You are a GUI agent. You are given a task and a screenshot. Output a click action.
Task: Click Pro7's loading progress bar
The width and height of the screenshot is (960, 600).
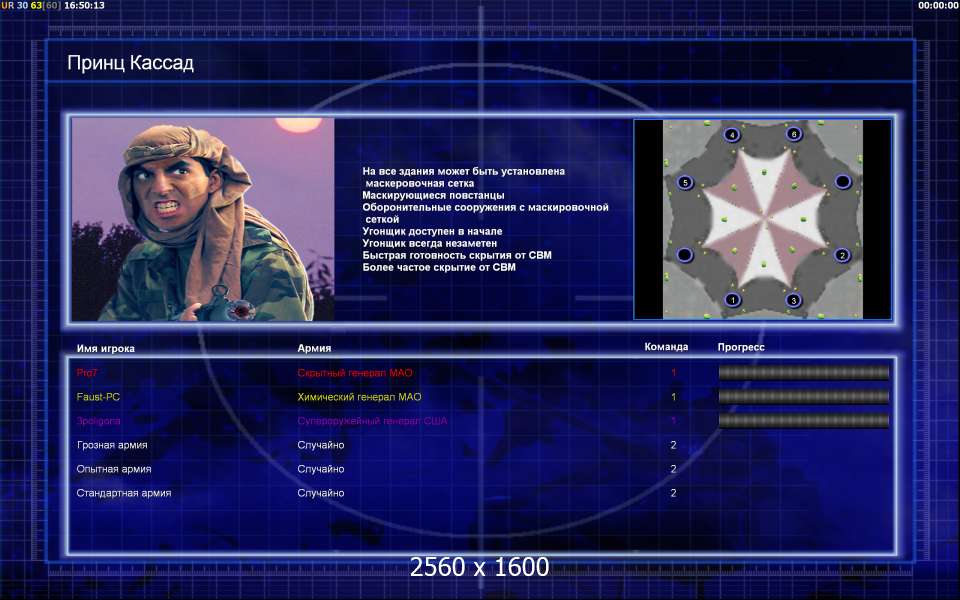tap(803, 373)
